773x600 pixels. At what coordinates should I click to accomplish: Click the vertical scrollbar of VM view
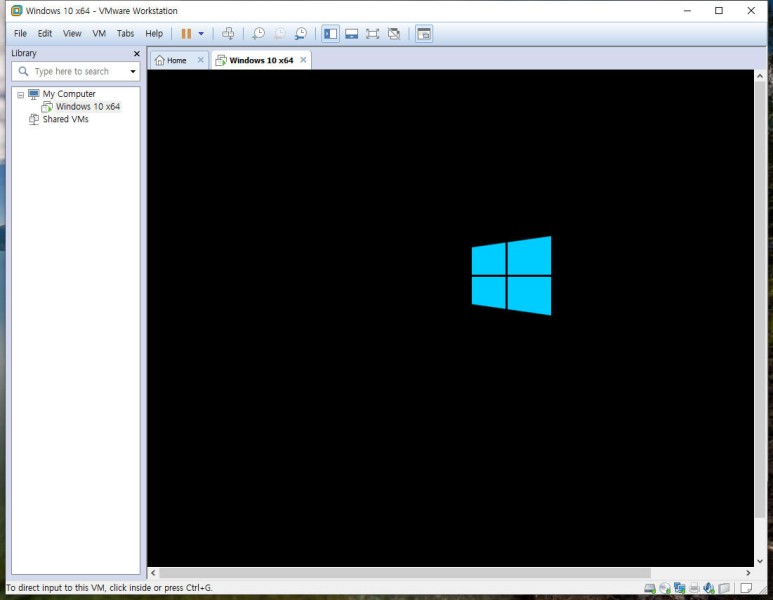click(x=760, y=299)
